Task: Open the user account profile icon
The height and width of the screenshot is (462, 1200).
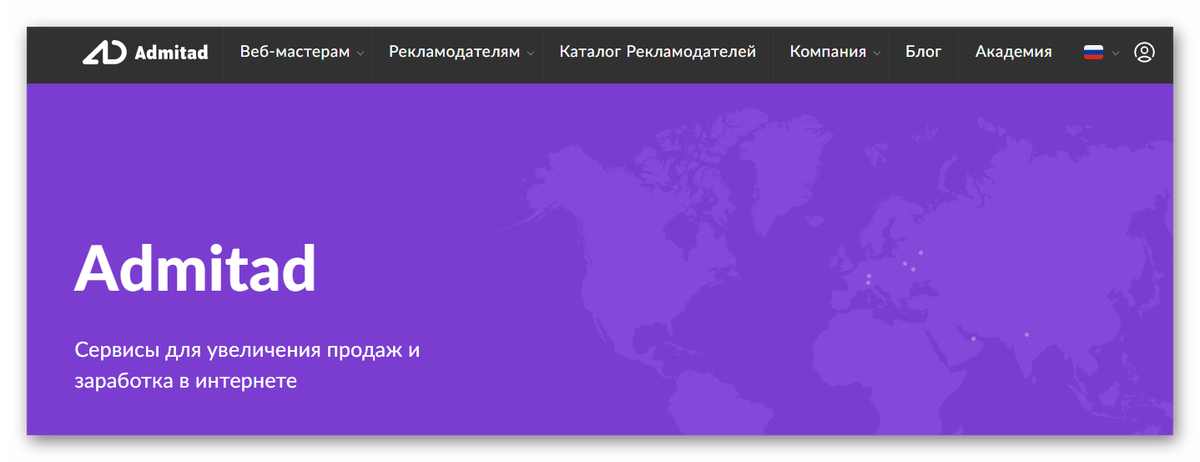Action: 1144,52
